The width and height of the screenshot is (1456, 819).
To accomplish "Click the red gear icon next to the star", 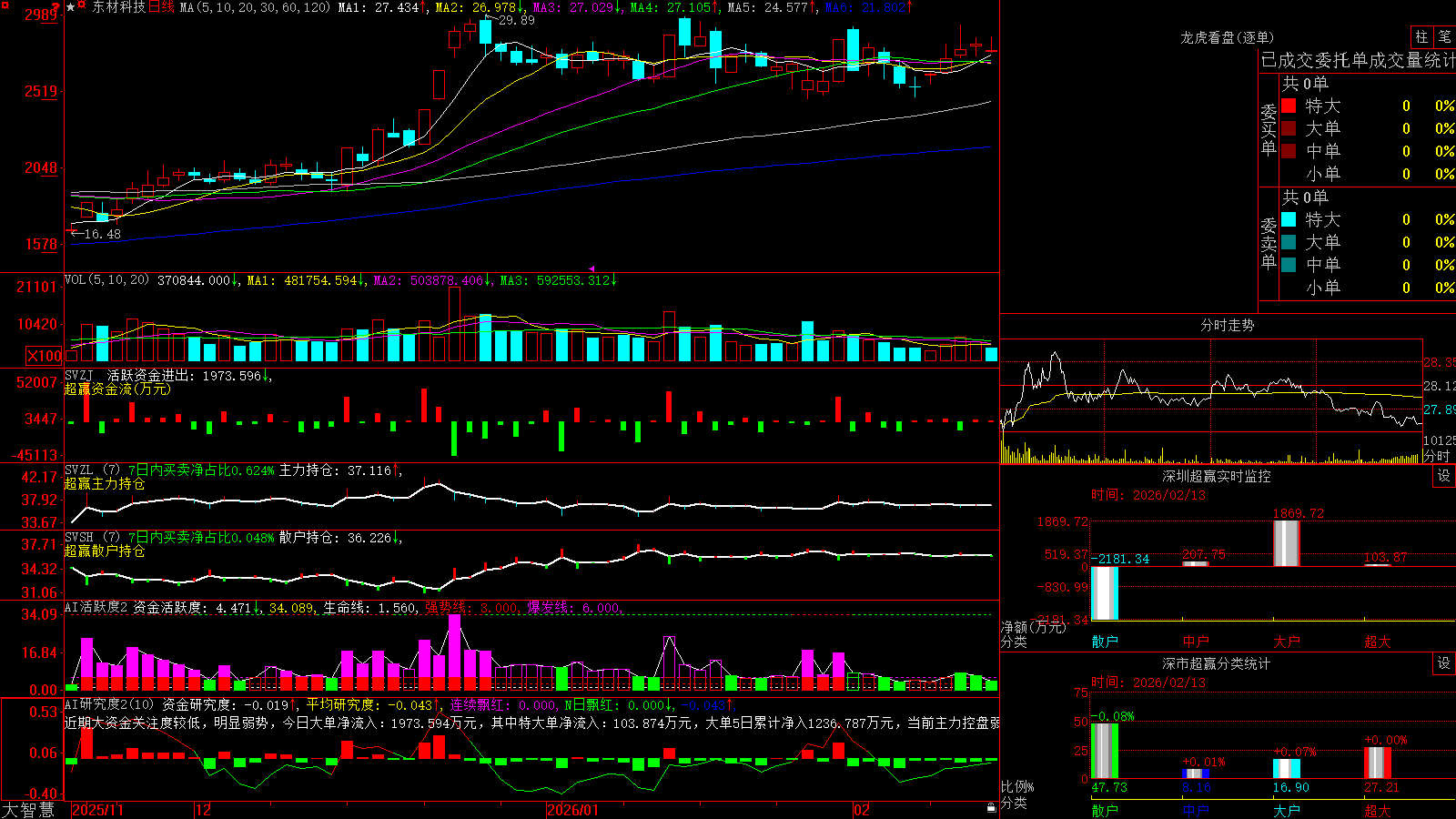I will pos(82,5).
